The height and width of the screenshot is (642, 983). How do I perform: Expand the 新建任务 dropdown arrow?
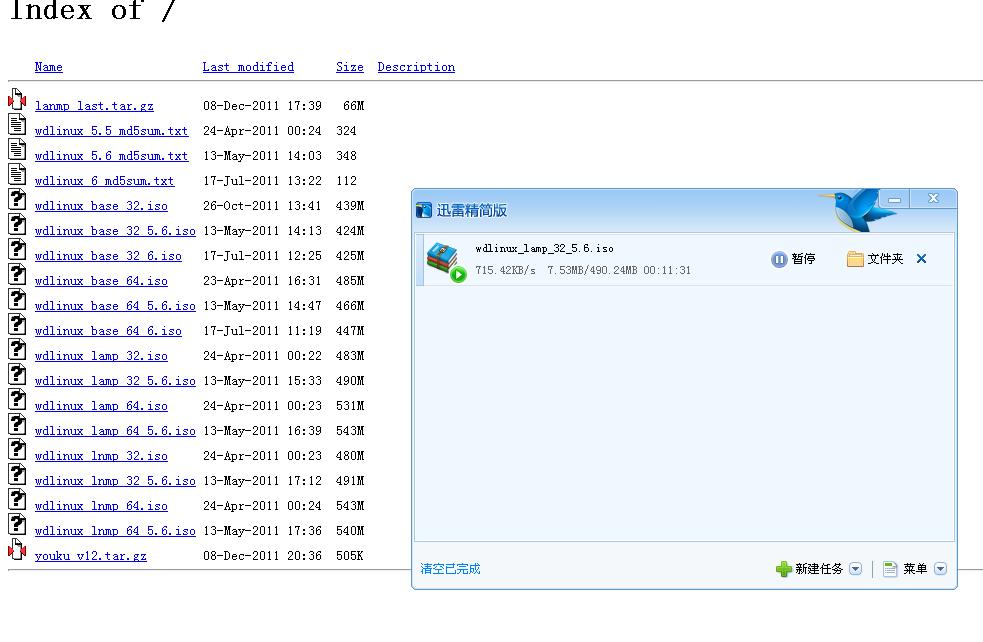pyautogui.click(x=855, y=569)
